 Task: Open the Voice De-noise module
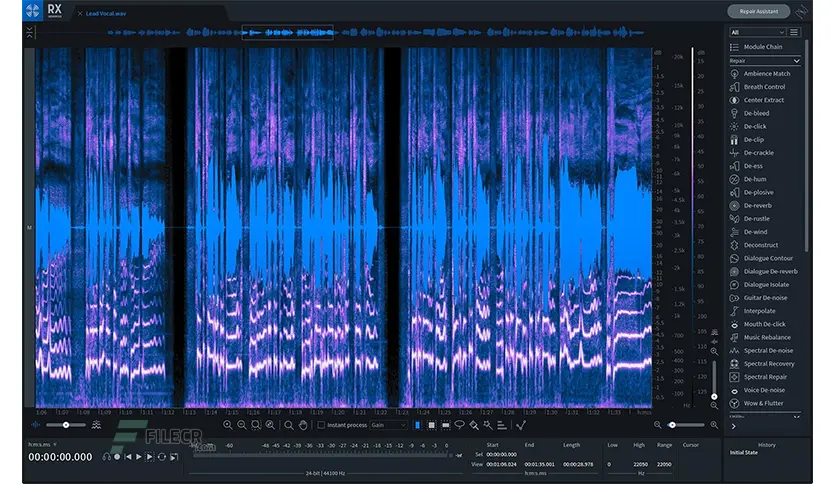click(764, 390)
